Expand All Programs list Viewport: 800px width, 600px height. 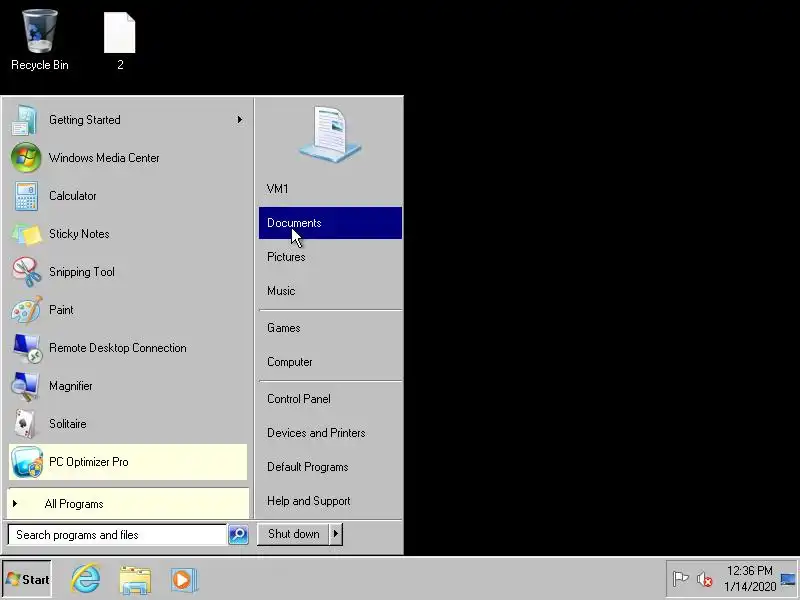coord(128,504)
